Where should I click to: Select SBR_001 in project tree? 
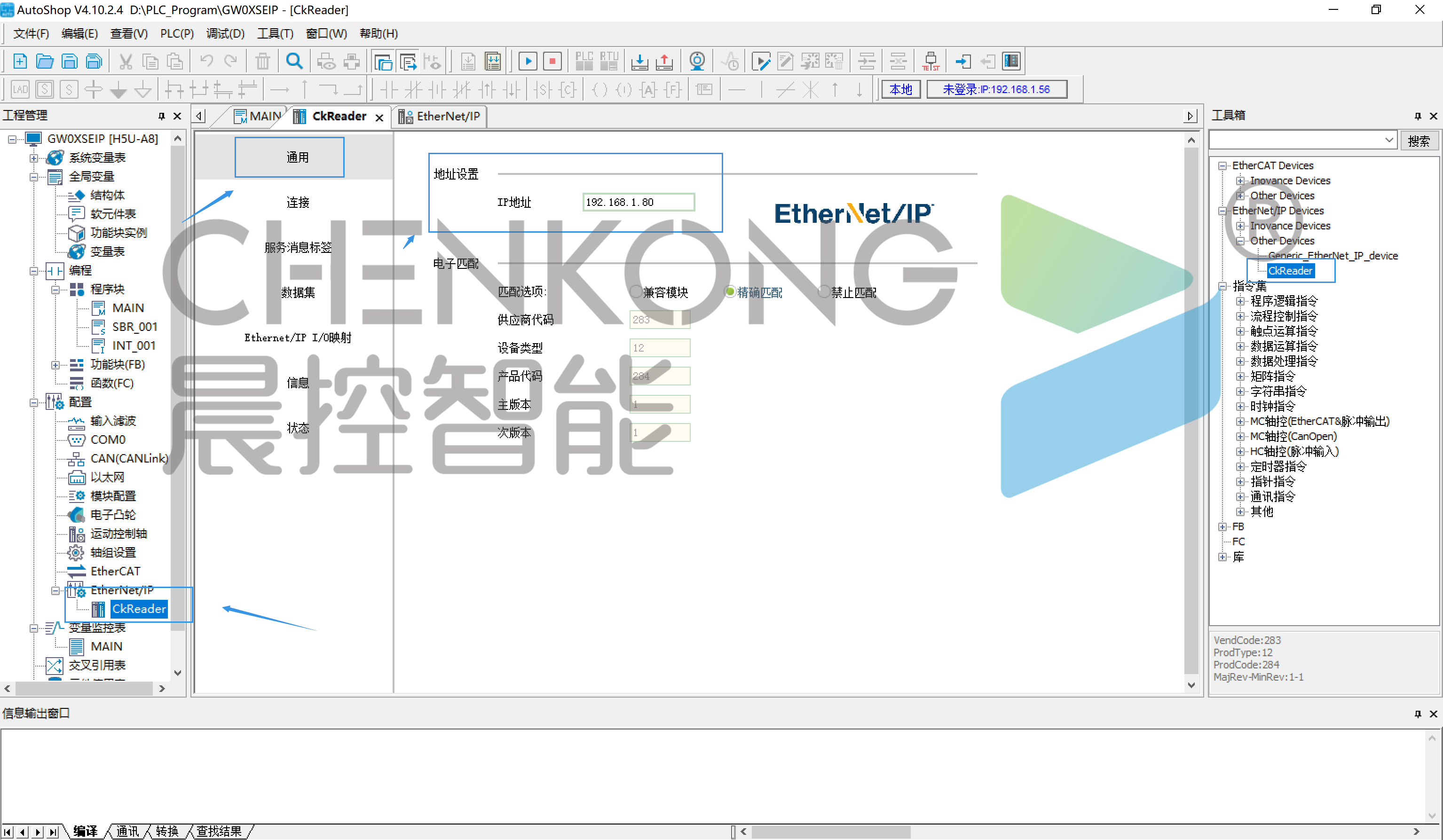click(x=134, y=327)
